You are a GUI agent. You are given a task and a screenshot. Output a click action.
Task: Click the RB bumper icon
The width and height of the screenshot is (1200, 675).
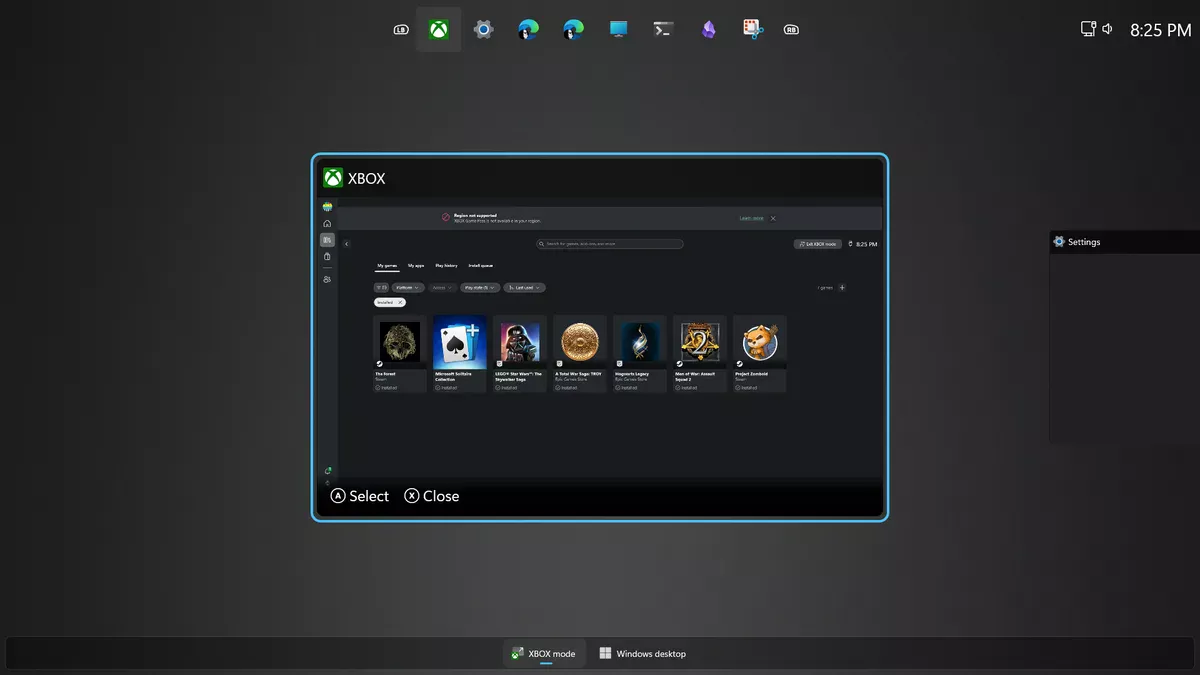coord(791,30)
